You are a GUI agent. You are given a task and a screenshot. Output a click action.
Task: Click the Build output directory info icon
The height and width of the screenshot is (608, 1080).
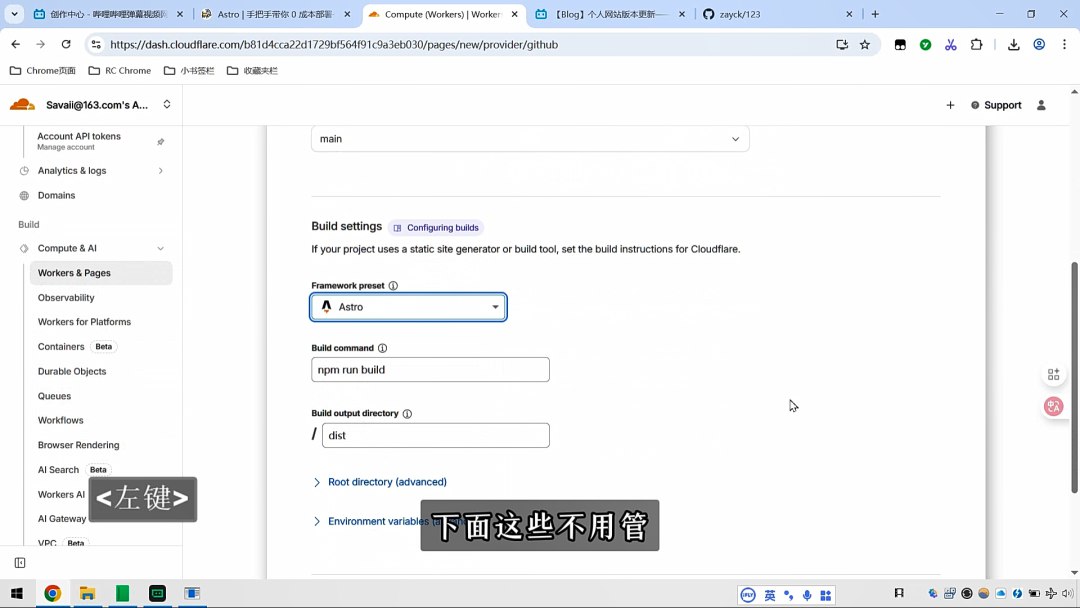[x=407, y=414]
